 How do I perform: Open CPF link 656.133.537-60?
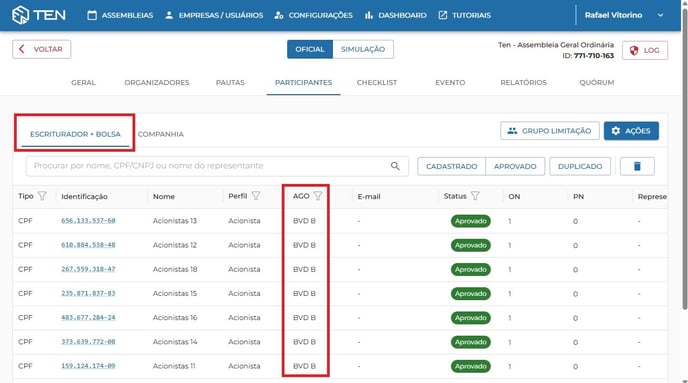point(88,221)
